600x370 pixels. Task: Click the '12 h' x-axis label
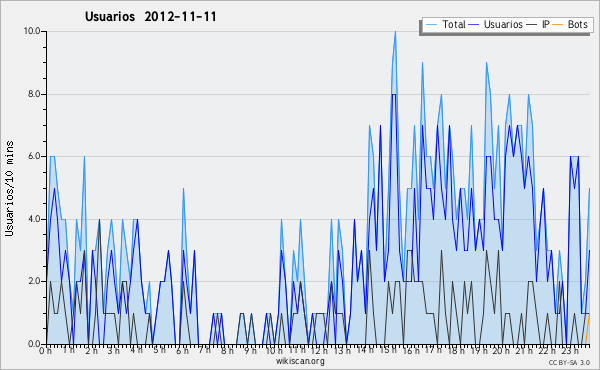pyautogui.click(x=319, y=351)
